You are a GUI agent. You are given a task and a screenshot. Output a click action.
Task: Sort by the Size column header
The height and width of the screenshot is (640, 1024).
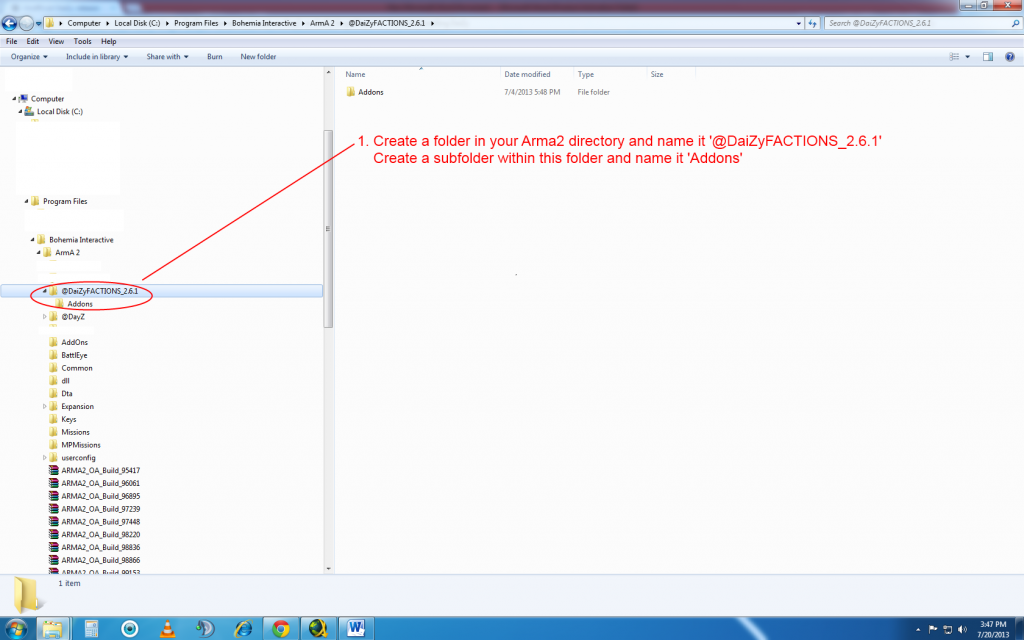tap(657, 74)
